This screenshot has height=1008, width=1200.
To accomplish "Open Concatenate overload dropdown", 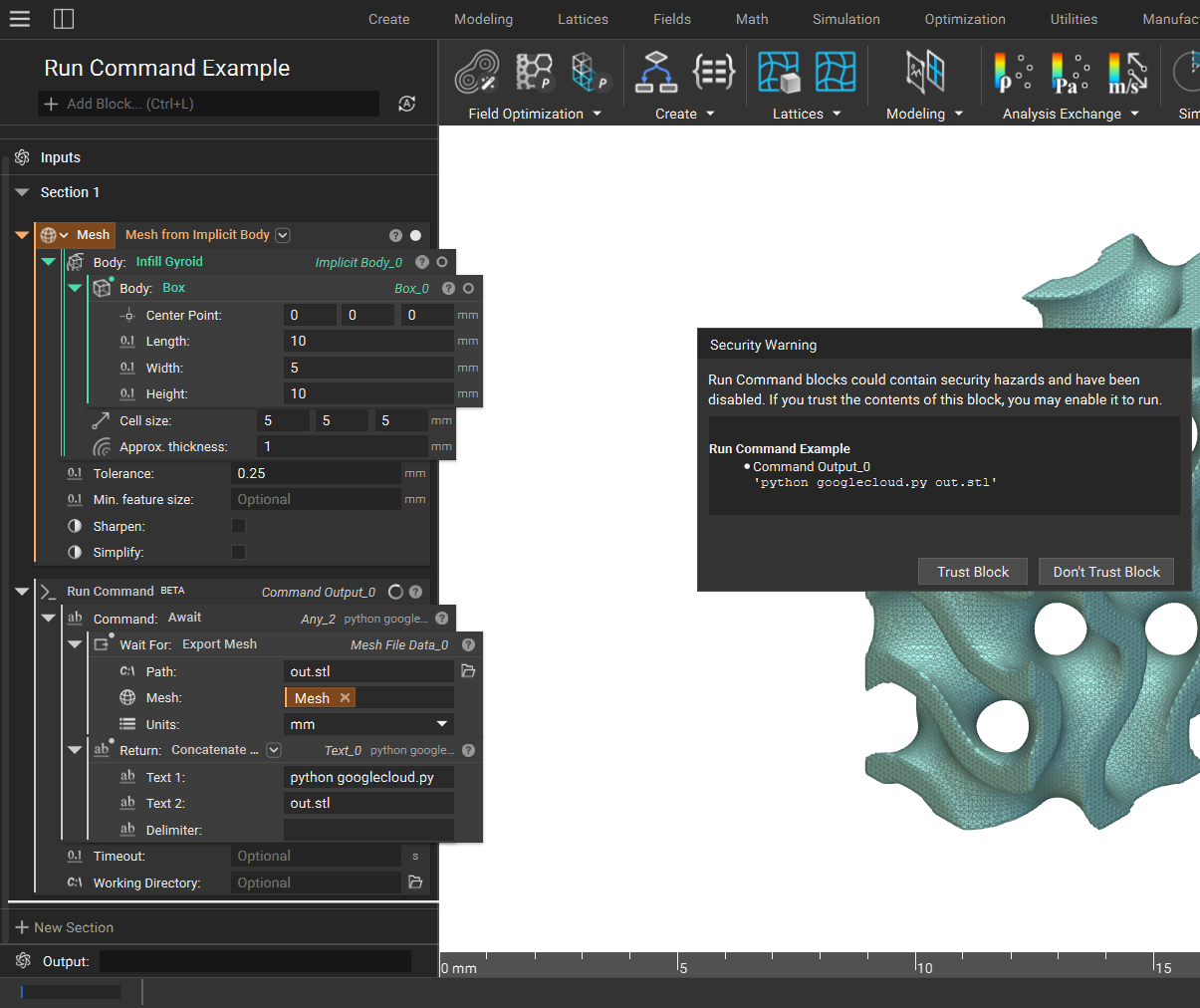I will pyautogui.click(x=274, y=750).
